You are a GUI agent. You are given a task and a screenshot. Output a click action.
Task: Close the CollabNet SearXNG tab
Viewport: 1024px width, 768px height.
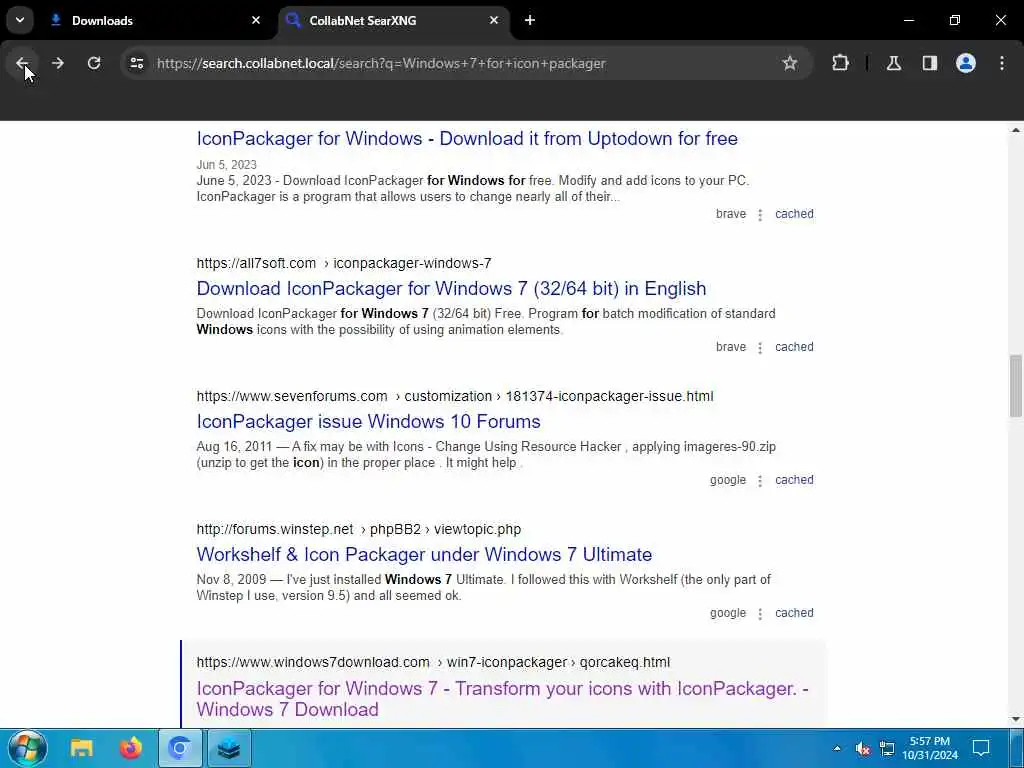click(494, 20)
